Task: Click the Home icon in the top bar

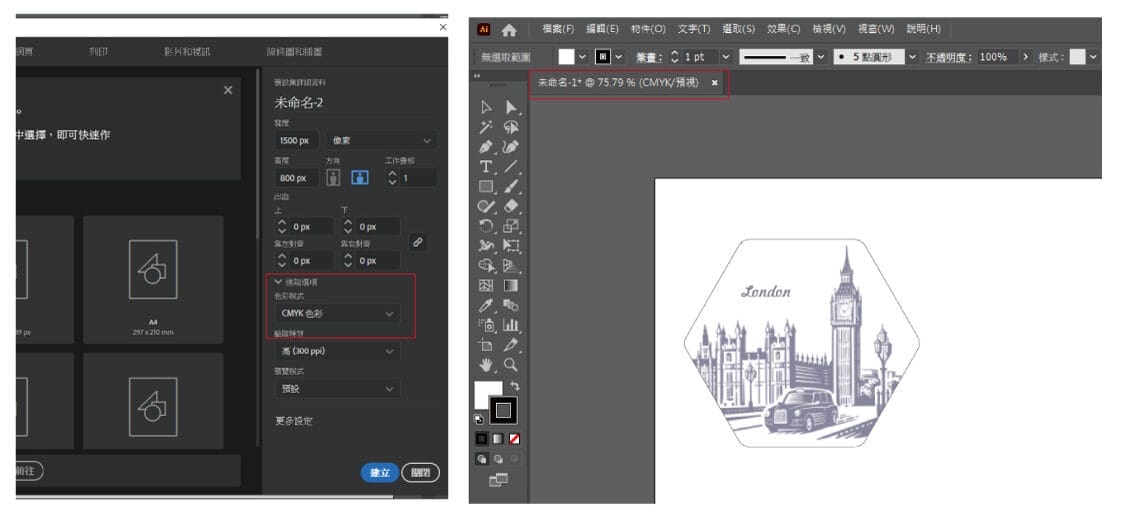Action: point(510,30)
